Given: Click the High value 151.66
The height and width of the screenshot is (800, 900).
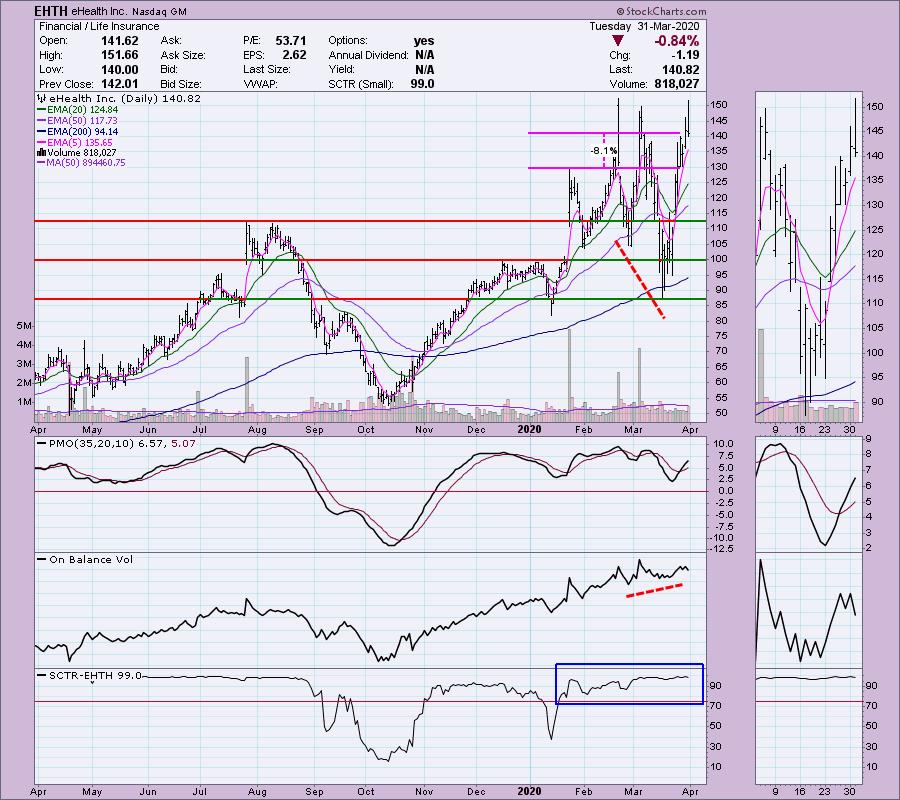Looking at the screenshot, I should pyautogui.click(x=119, y=55).
